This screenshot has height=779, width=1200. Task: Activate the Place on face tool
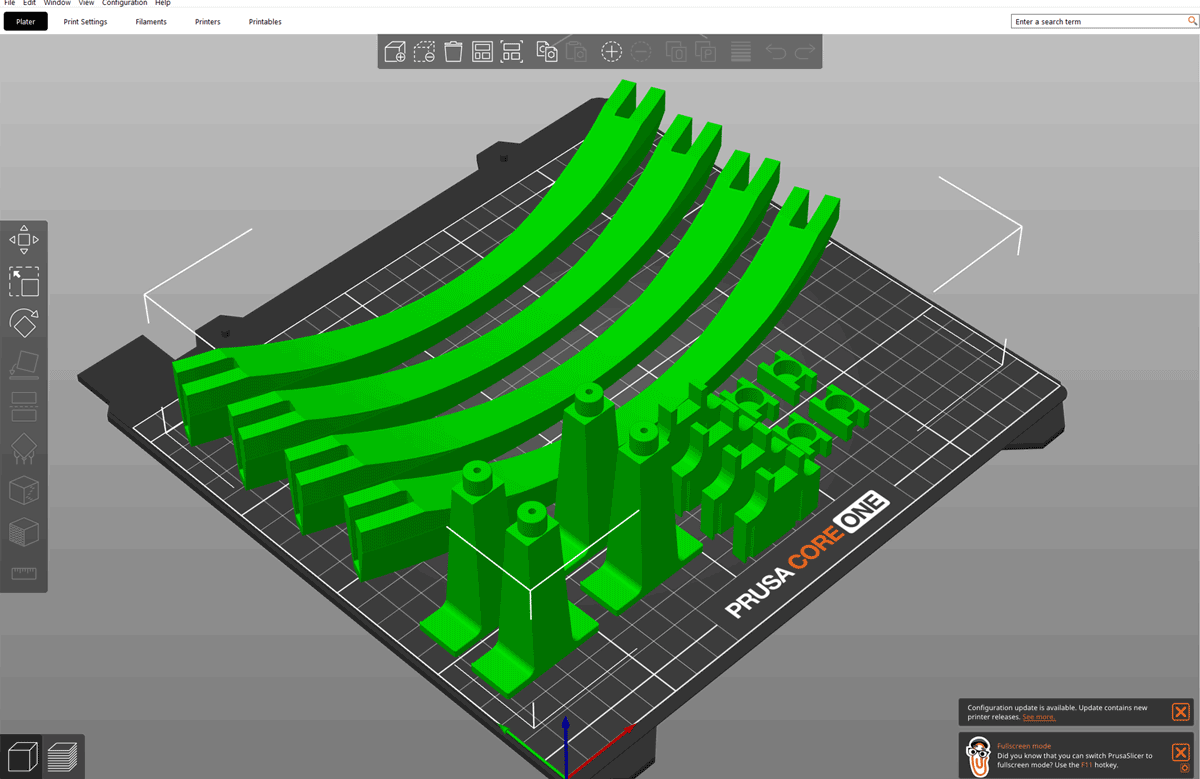click(24, 365)
